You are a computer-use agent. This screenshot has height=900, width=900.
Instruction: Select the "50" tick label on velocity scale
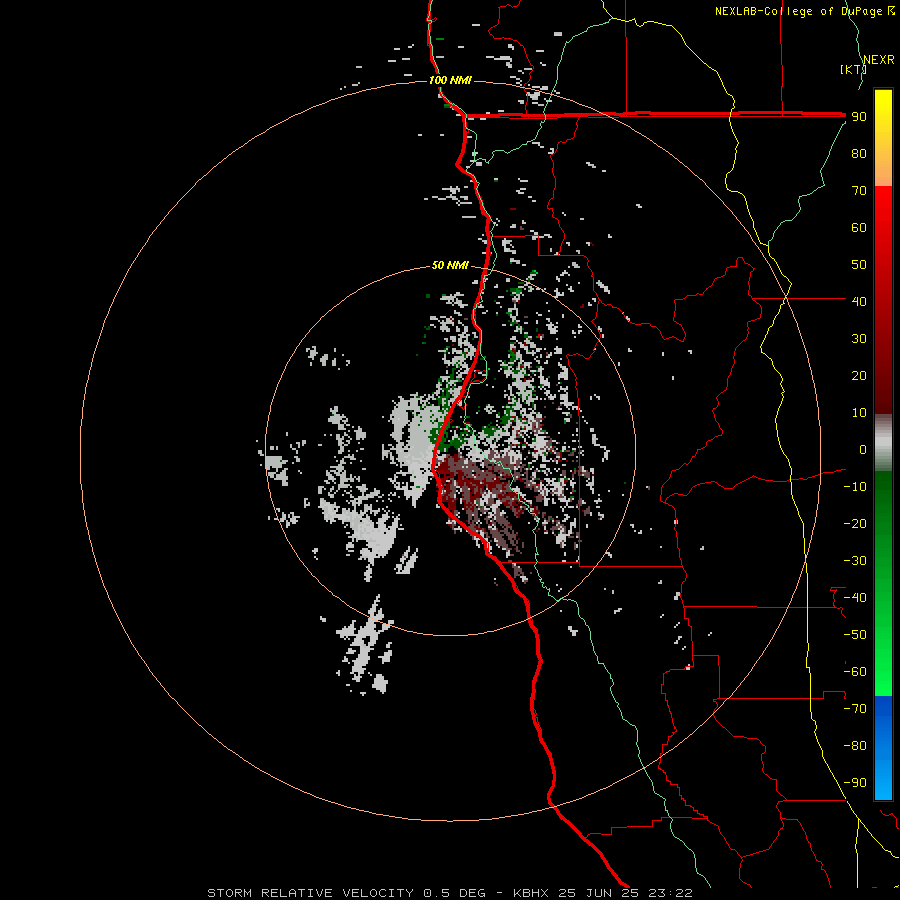click(x=859, y=265)
